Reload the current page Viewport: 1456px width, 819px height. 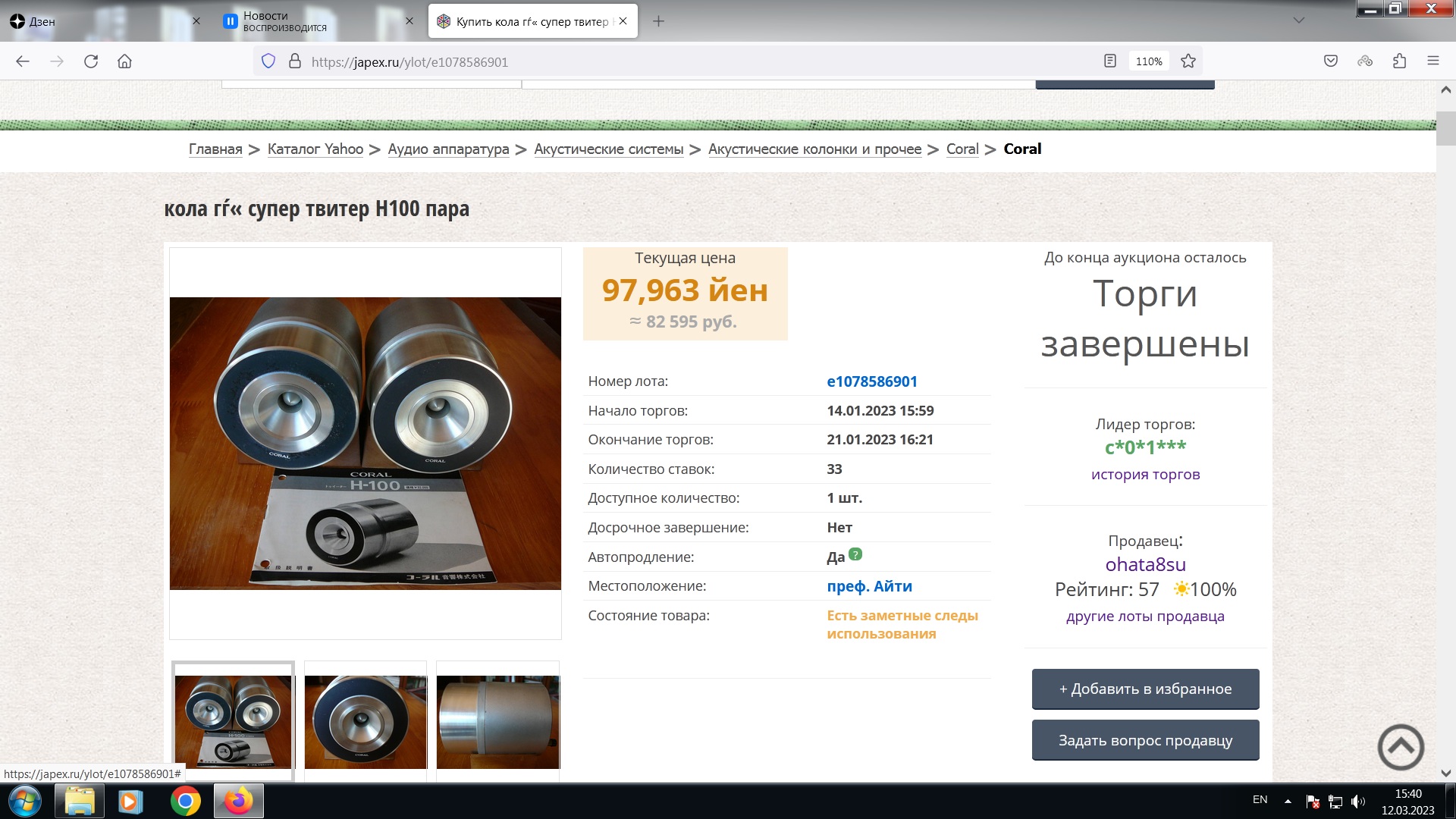tap(91, 61)
